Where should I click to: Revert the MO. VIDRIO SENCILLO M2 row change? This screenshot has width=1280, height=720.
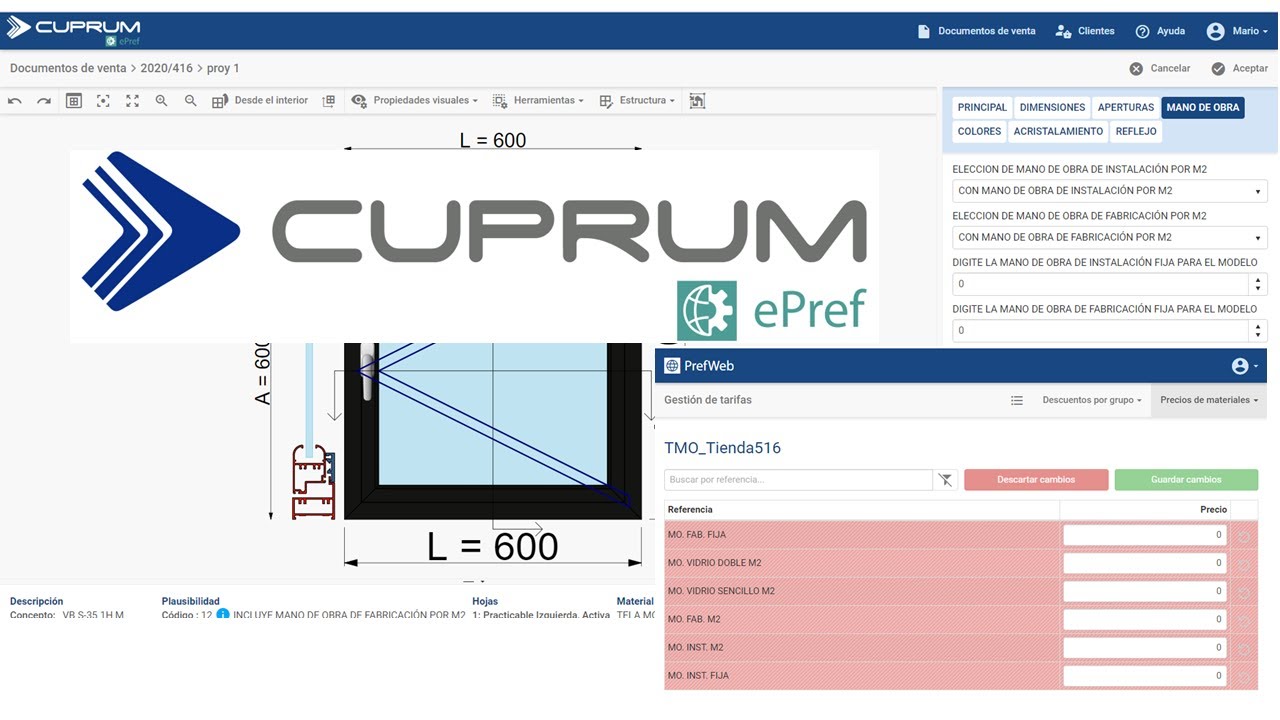coord(1244,592)
